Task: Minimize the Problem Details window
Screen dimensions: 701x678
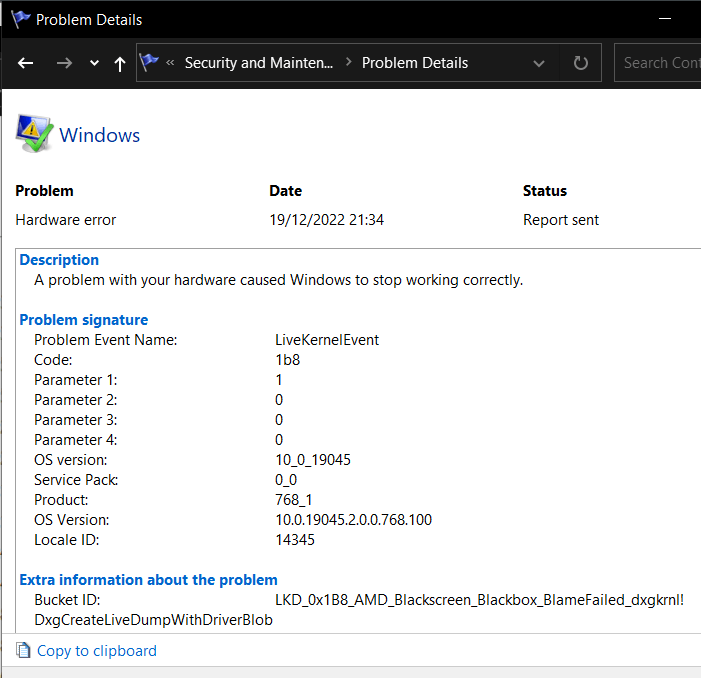Action: click(x=665, y=19)
